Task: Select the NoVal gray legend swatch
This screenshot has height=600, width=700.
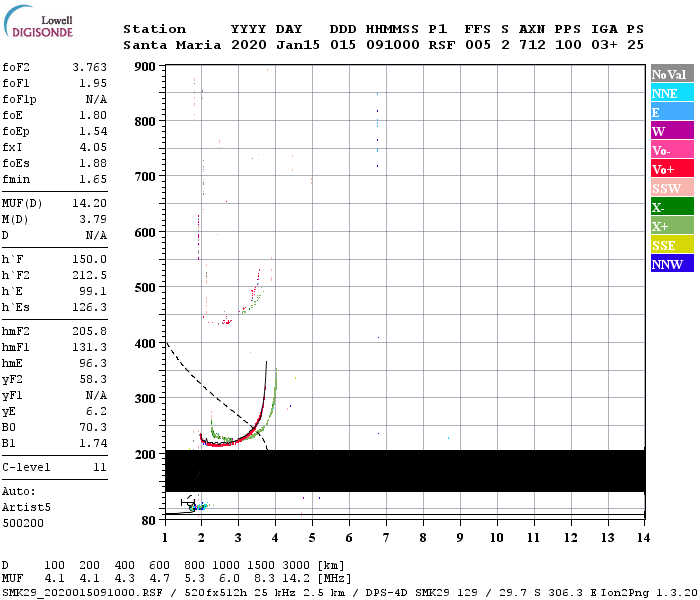Action: (x=672, y=74)
